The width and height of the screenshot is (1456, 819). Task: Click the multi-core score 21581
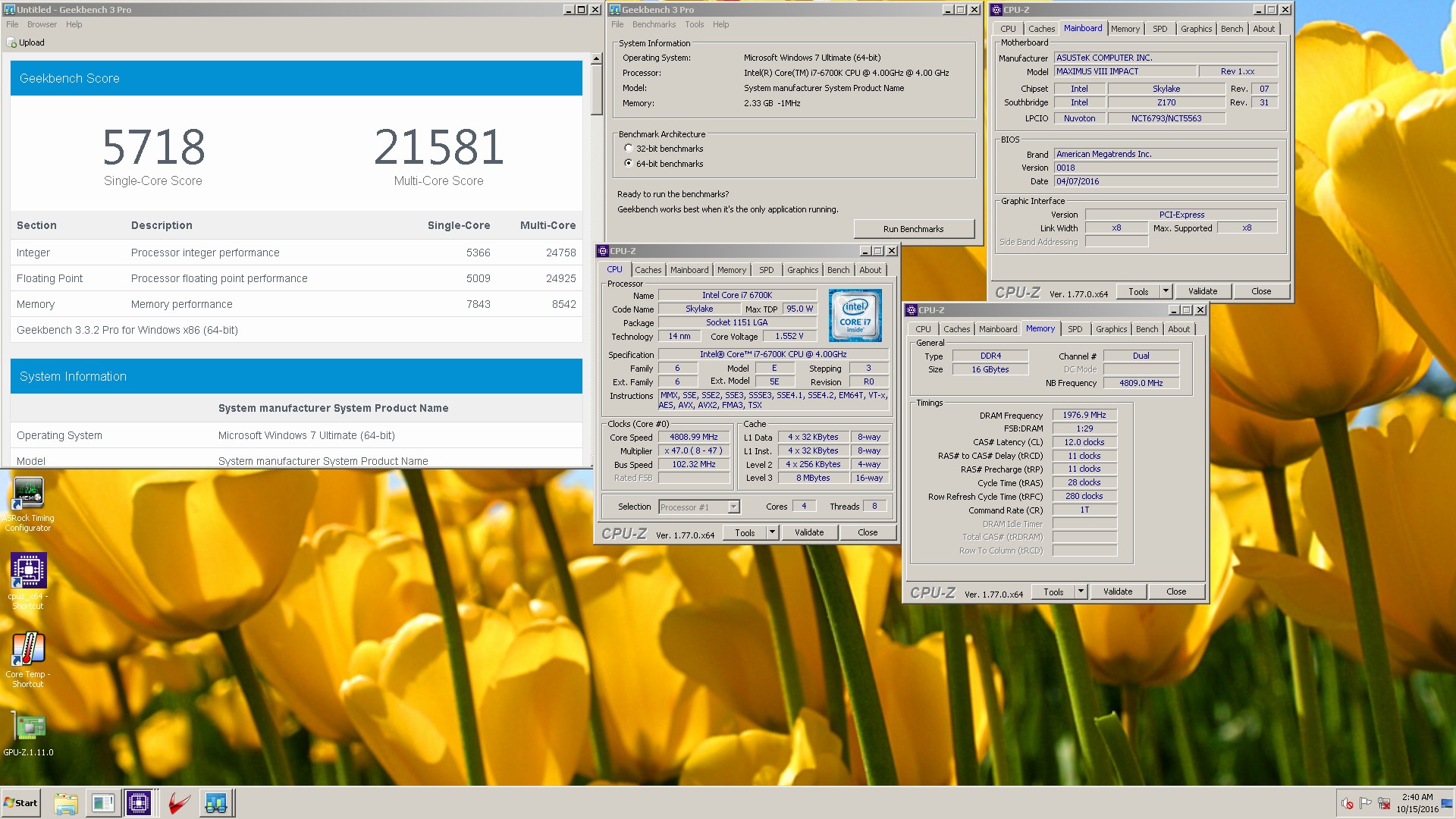[x=438, y=146]
